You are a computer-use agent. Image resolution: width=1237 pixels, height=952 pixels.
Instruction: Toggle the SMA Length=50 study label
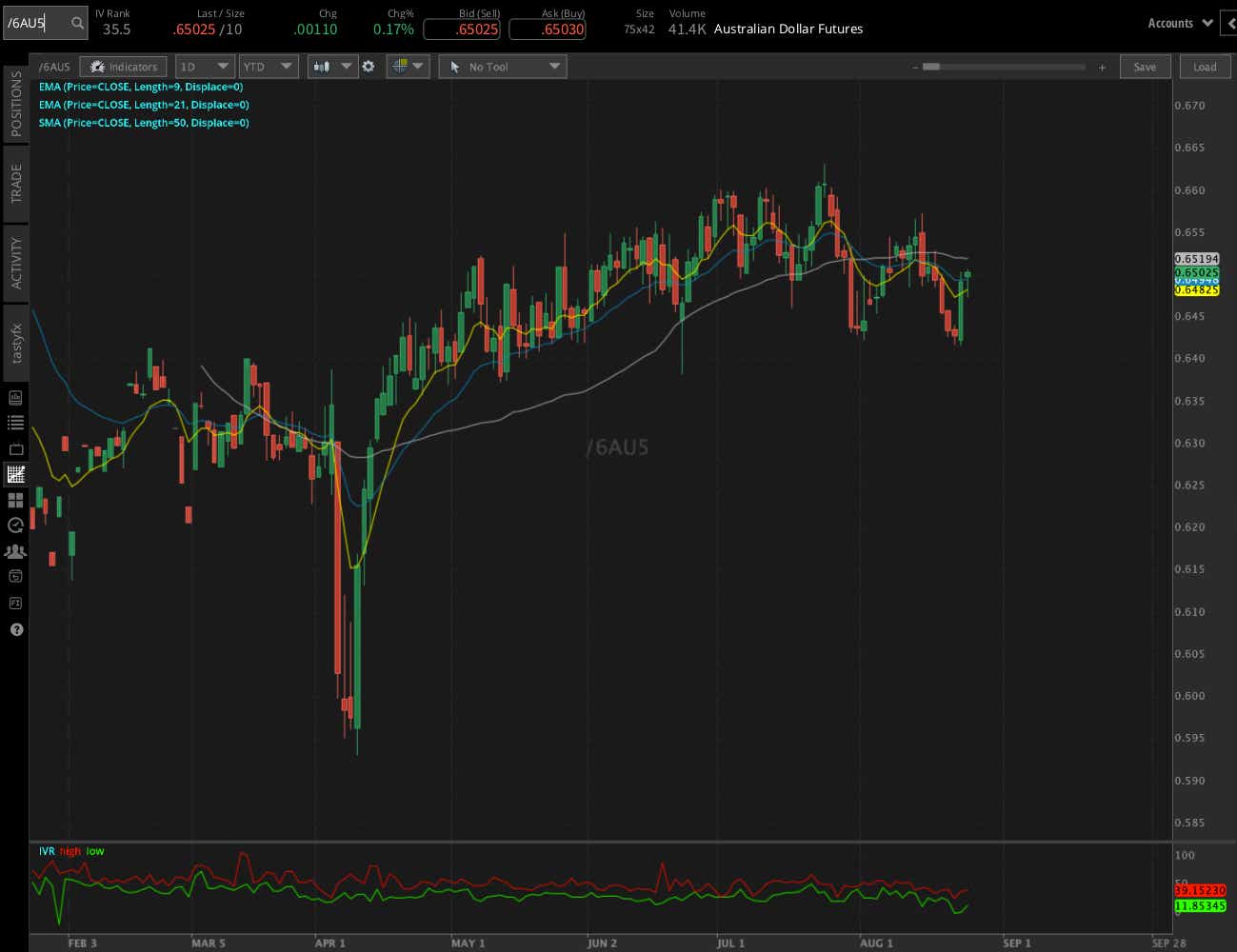click(x=143, y=123)
